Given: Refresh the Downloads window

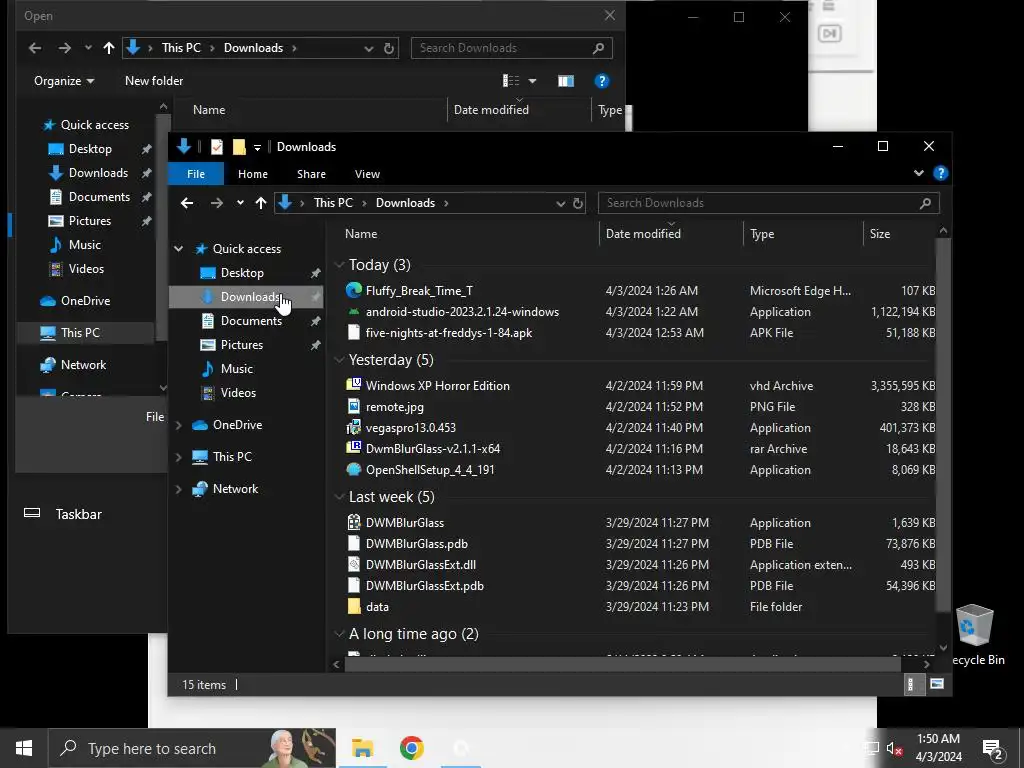Looking at the screenshot, I should click(x=578, y=204).
